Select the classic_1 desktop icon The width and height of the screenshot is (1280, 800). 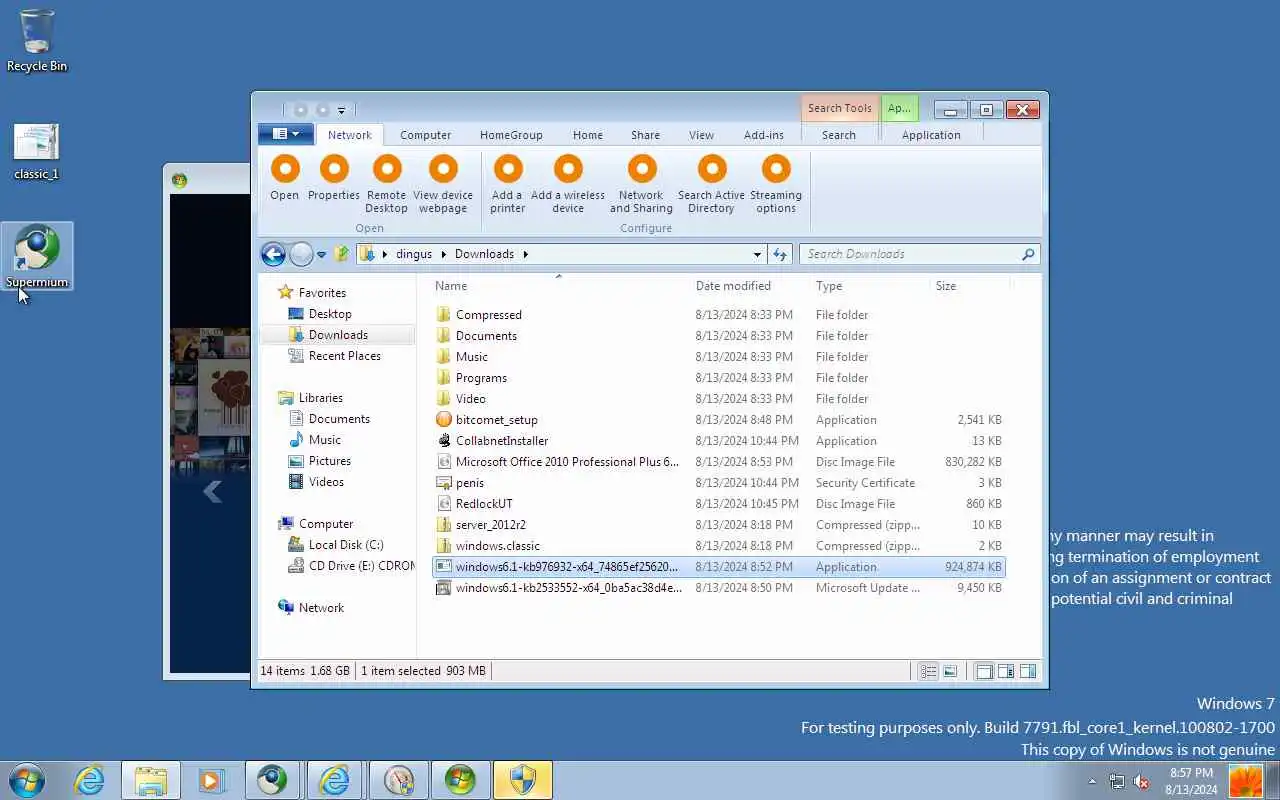37,152
